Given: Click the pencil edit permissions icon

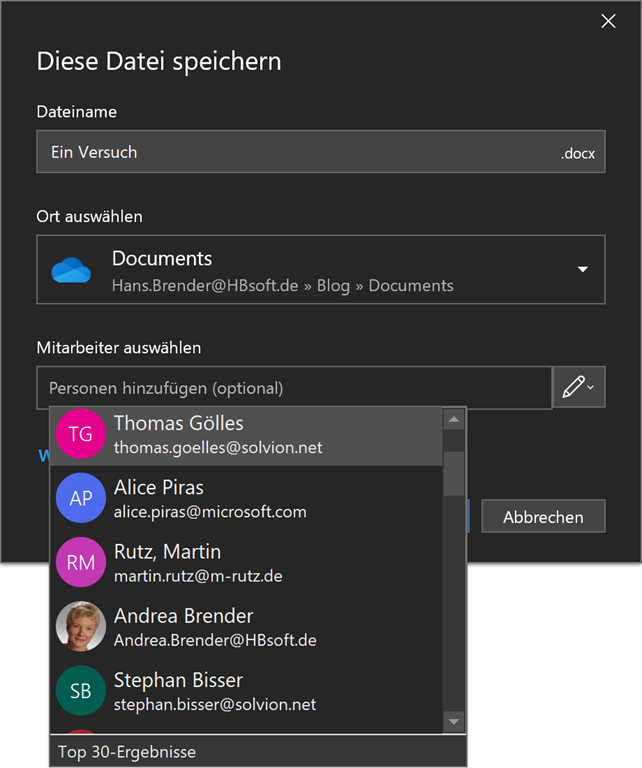Looking at the screenshot, I should pos(578,388).
